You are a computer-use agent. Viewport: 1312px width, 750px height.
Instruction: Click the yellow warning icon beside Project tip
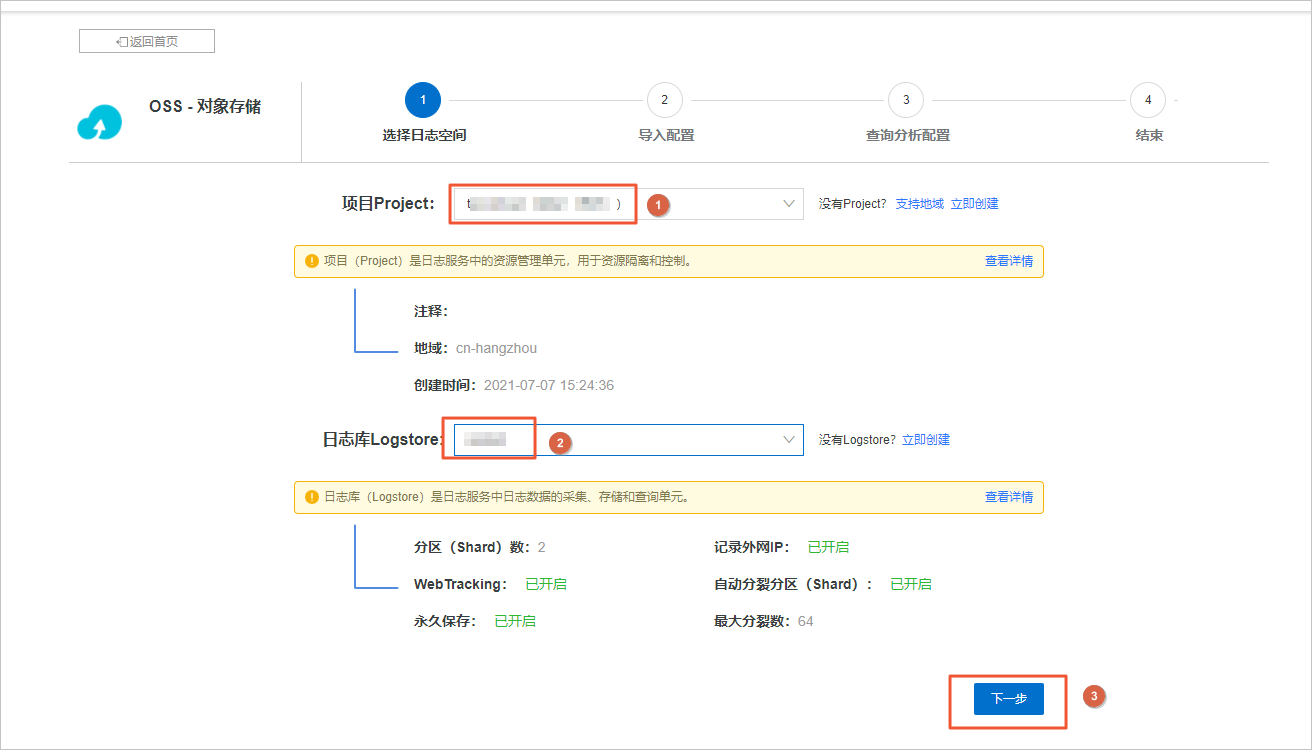(313, 261)
